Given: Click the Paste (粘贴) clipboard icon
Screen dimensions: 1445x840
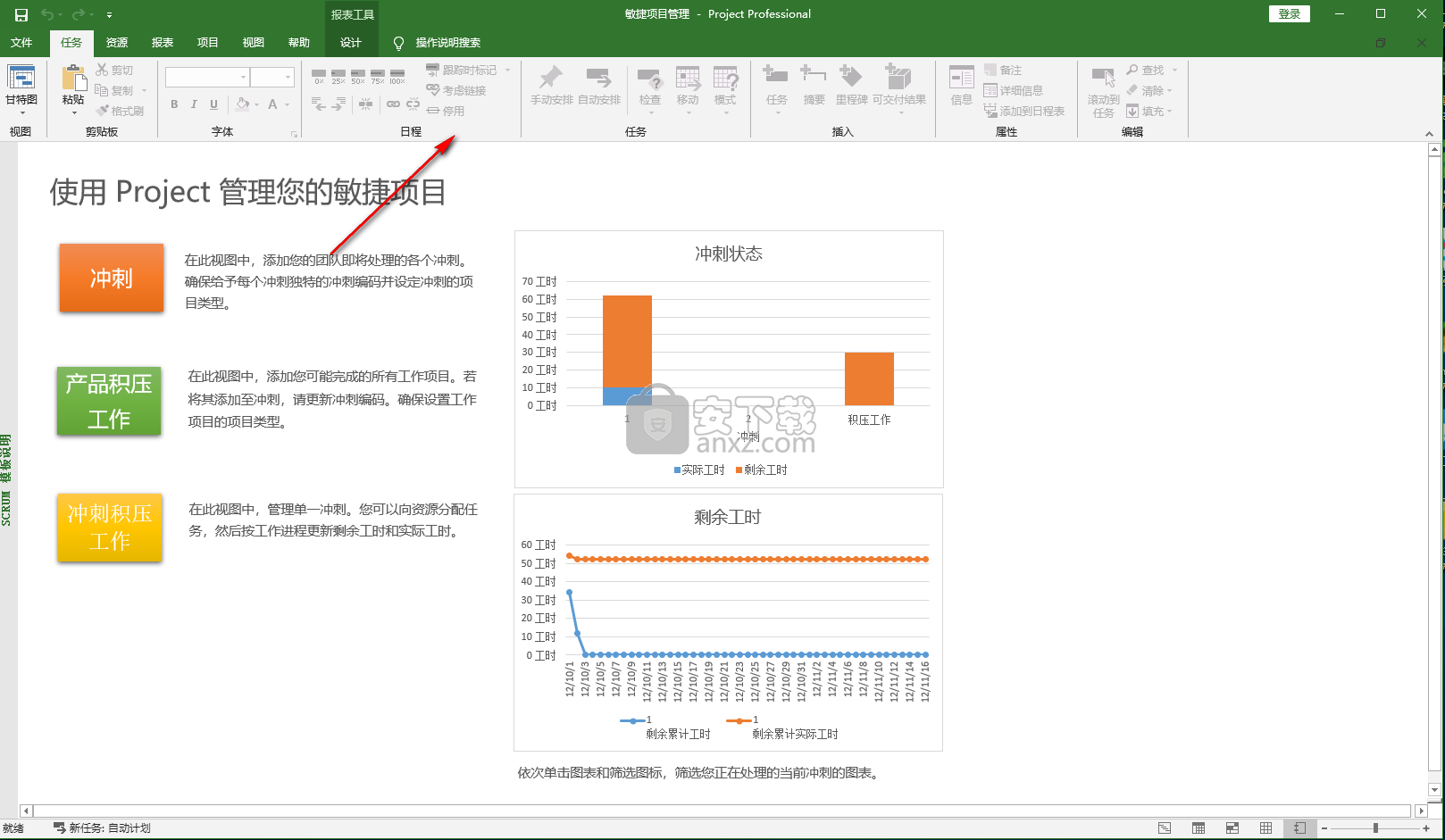Looking at the screenshot, I should [x=73, y=78].
